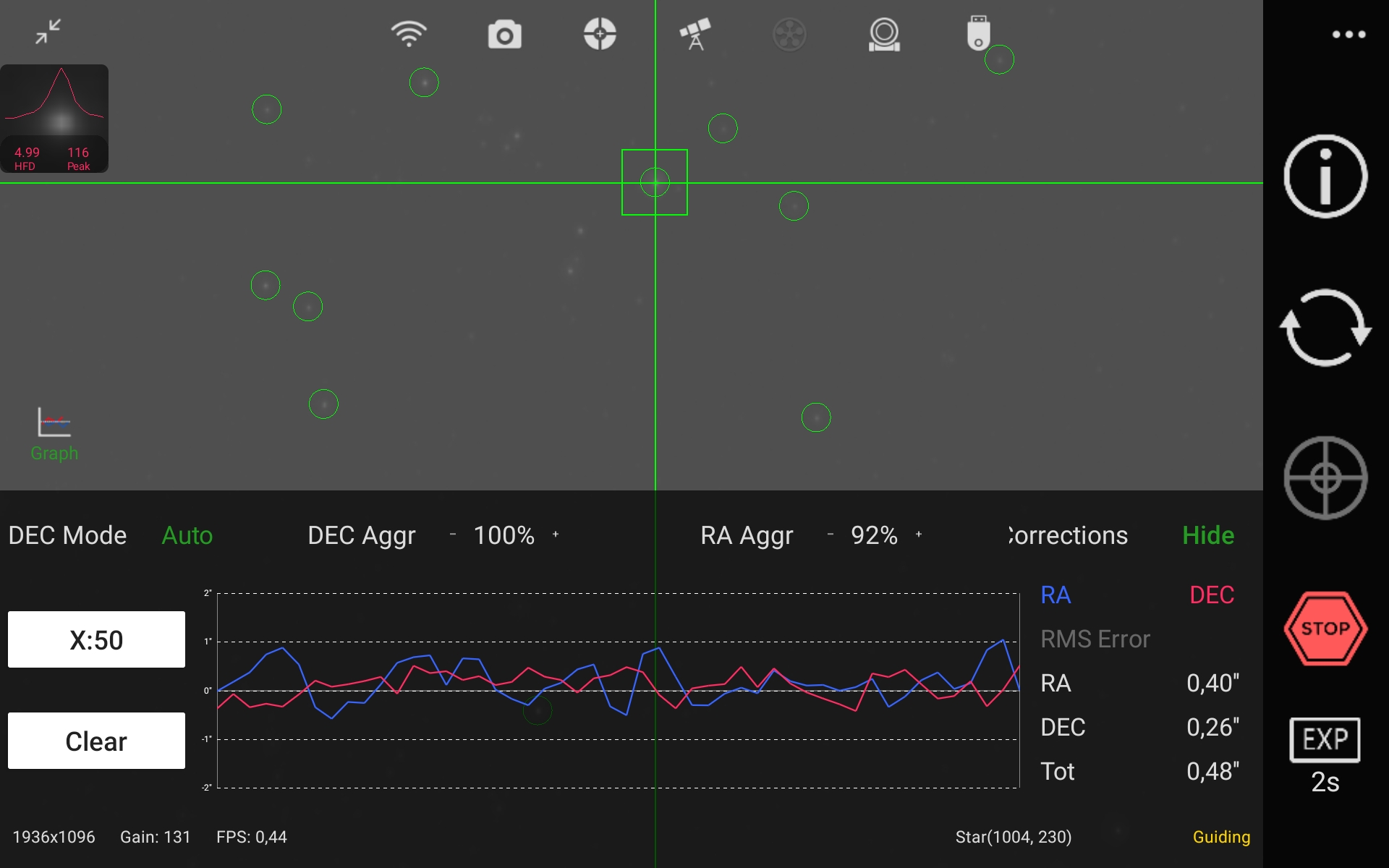The height and width of the screenshot is (868, 1389).
Task: Toggle the blue RA graph legend
Action: (x=1055, y=595)
